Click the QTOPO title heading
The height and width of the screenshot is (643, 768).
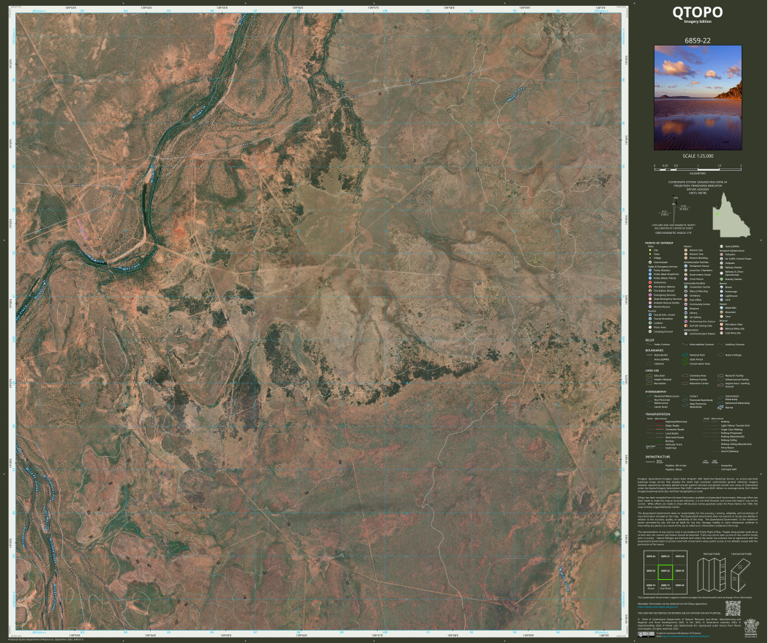coord(697,12)
